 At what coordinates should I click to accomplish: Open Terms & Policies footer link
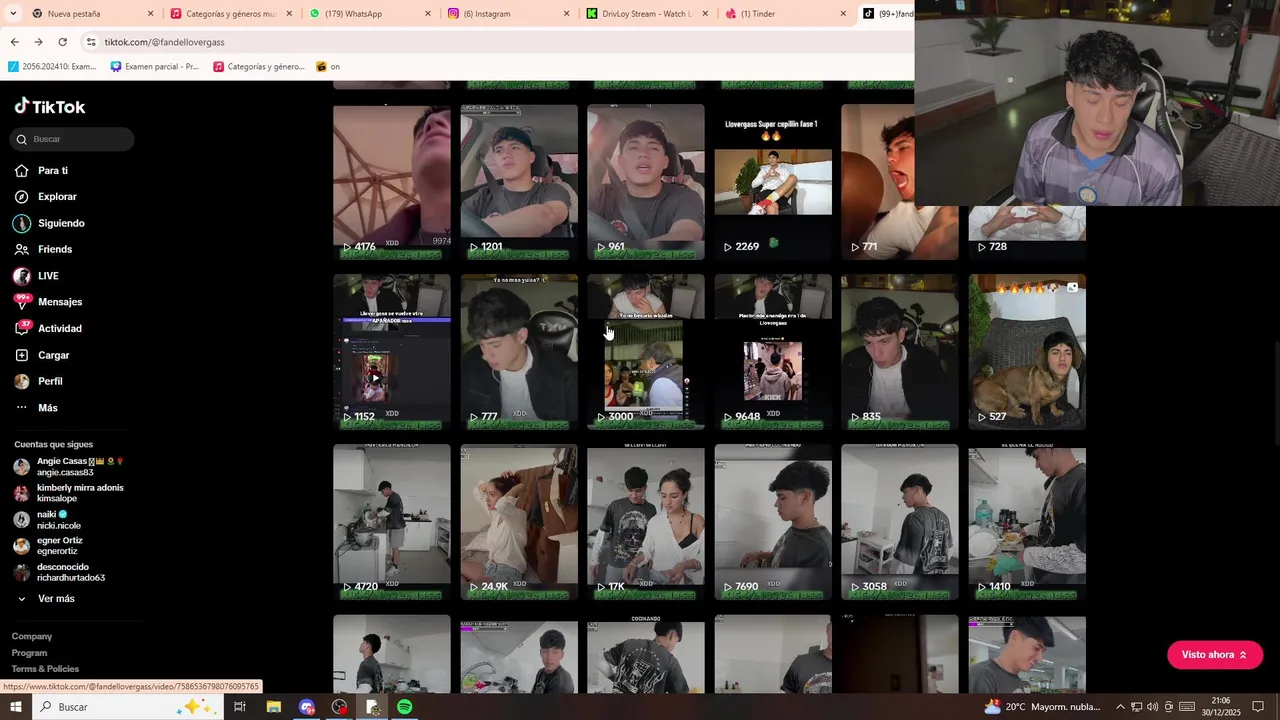(45, 669)
